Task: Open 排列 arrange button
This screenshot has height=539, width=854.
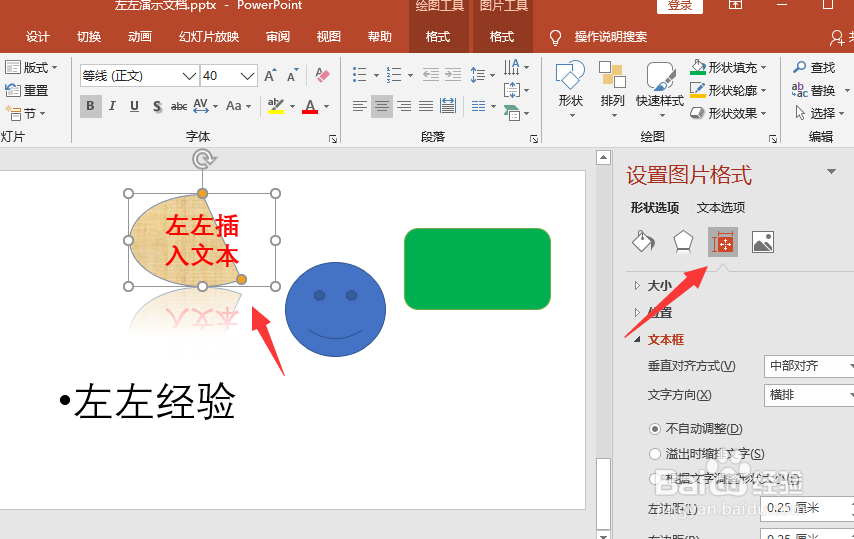Action: point(612,90)
